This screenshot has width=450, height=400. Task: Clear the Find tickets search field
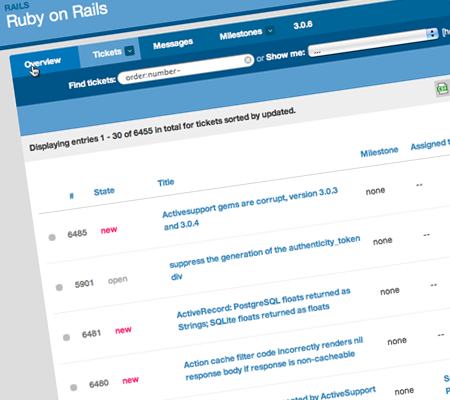coord(248,60)
